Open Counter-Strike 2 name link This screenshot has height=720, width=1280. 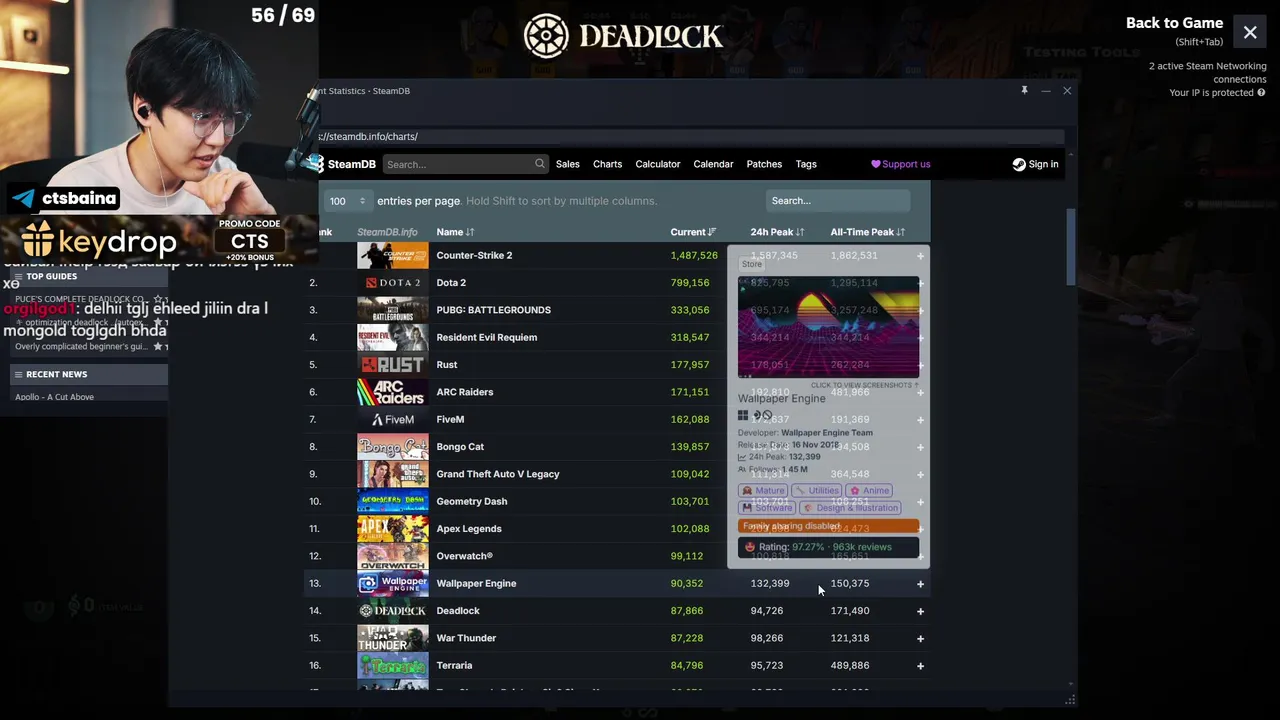pos(474,255)
